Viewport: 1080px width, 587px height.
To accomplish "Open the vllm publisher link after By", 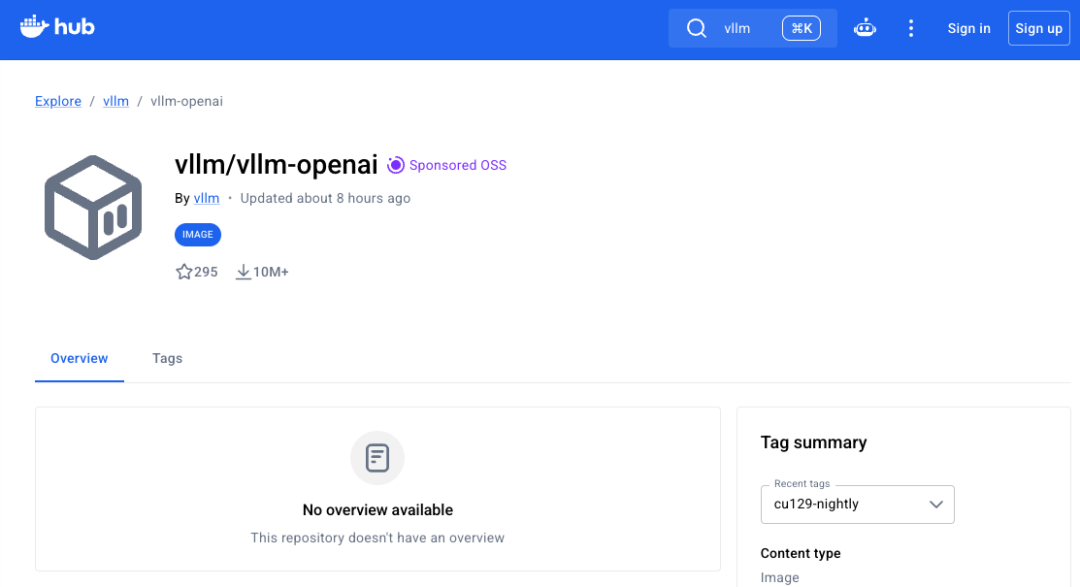I will pos(207,198).
